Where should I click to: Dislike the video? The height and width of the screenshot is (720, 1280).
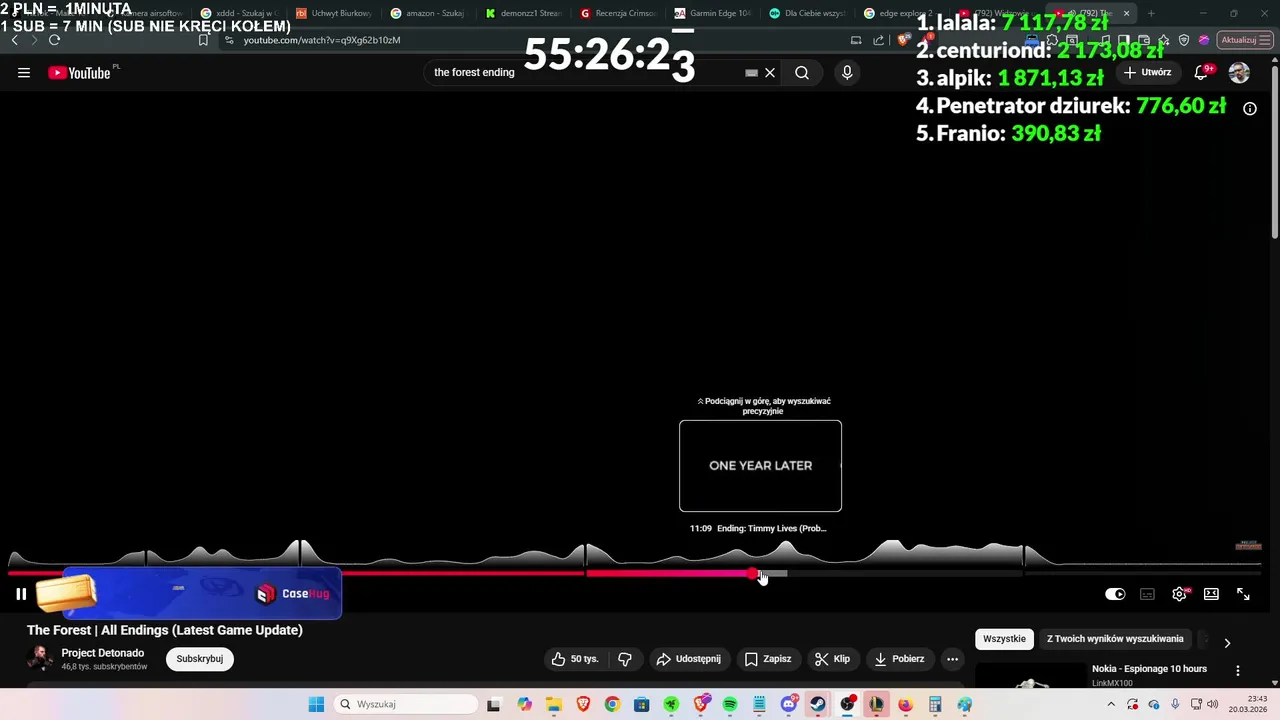tap(625, 659)
